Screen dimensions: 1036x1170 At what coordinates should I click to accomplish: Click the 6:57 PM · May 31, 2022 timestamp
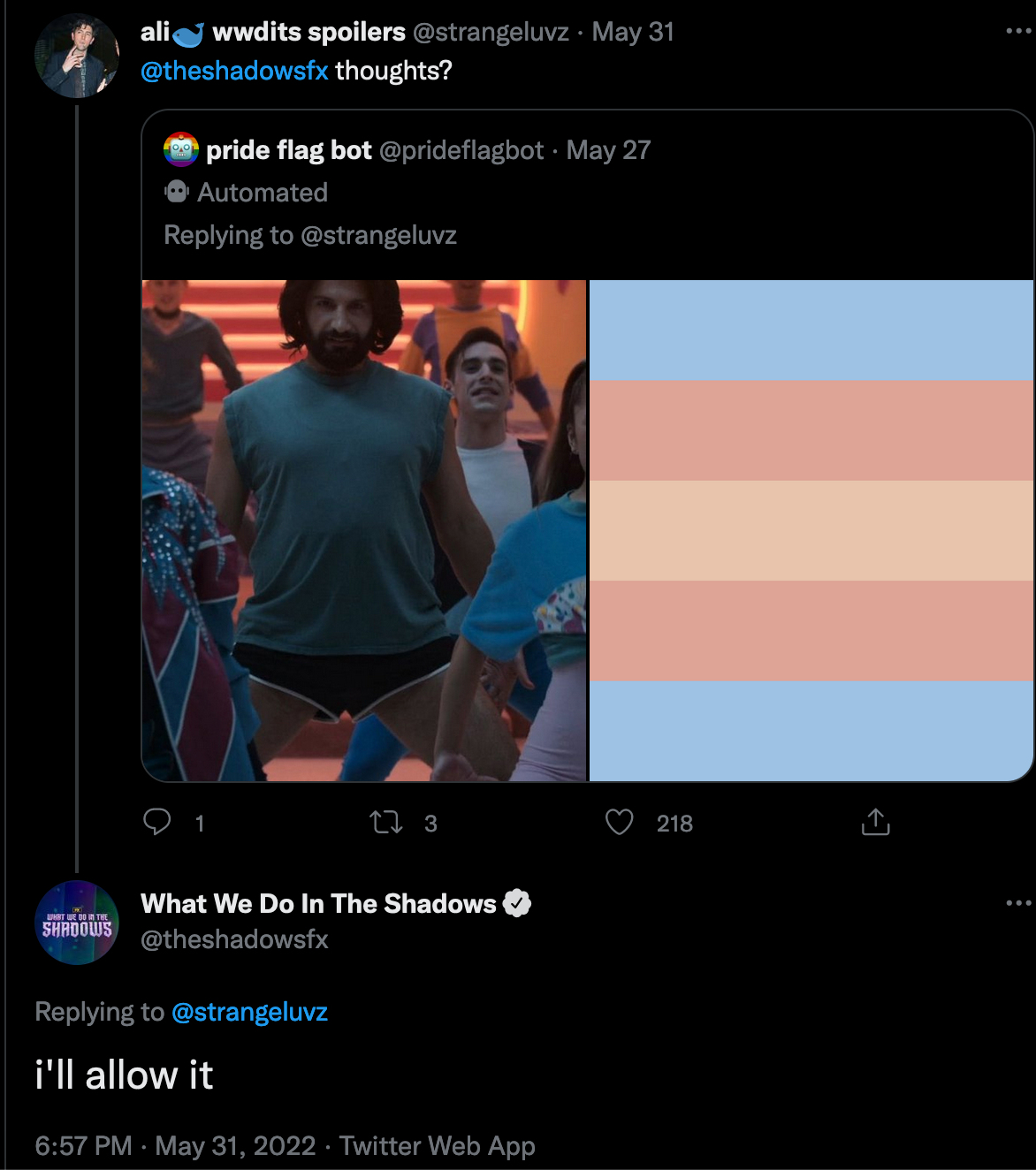pyautogui.click(x=175, y=1146)
